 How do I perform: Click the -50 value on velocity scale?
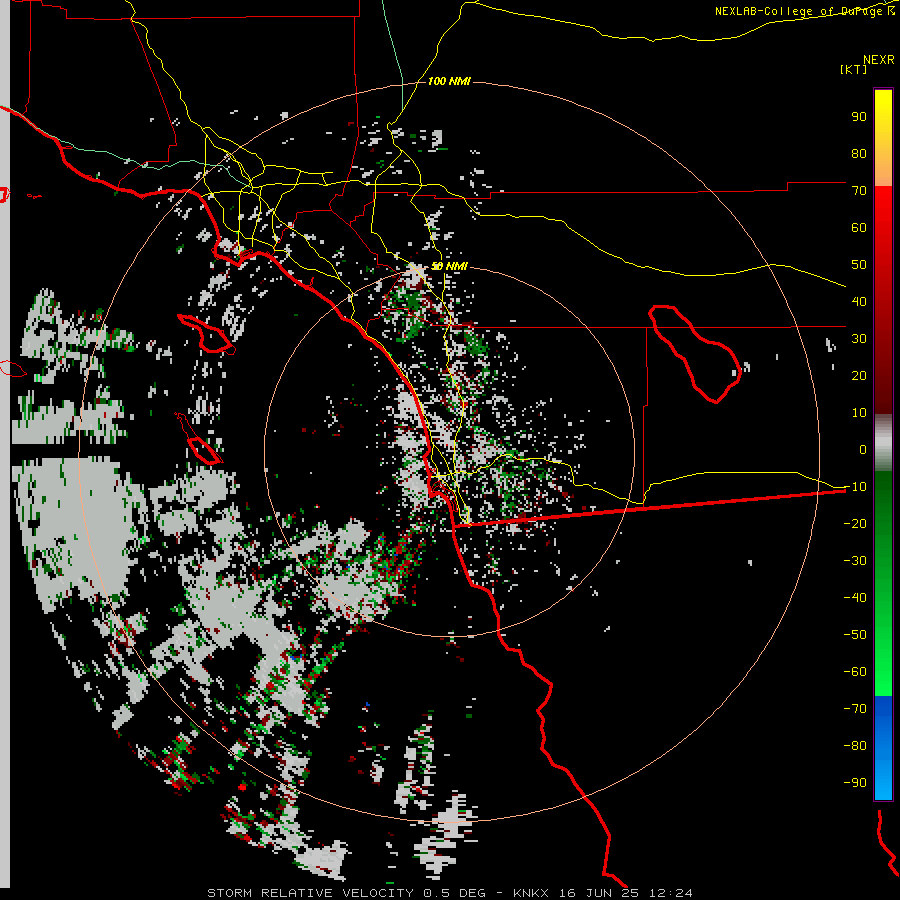point(855,635)
